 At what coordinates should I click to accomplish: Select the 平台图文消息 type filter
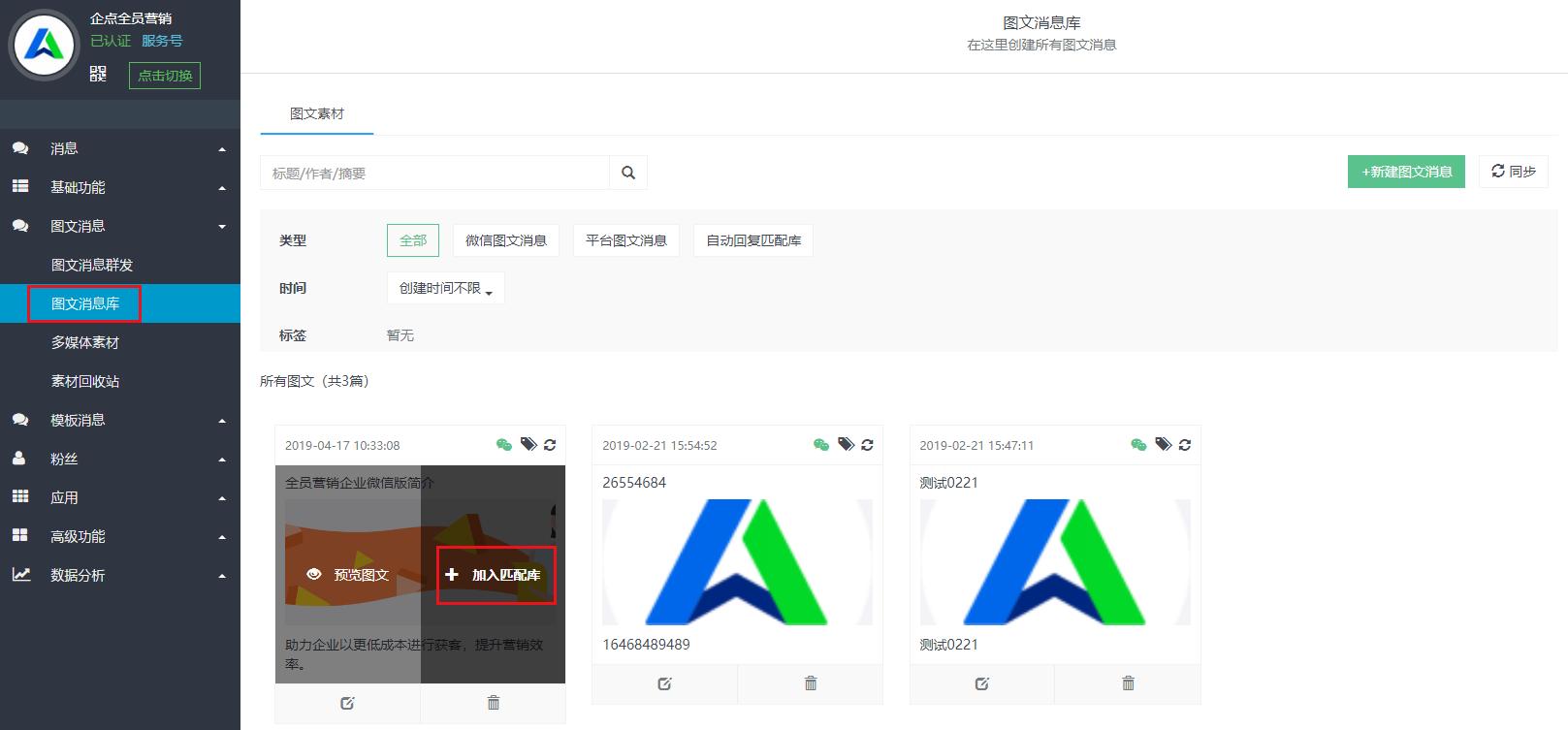coord(626,240)
